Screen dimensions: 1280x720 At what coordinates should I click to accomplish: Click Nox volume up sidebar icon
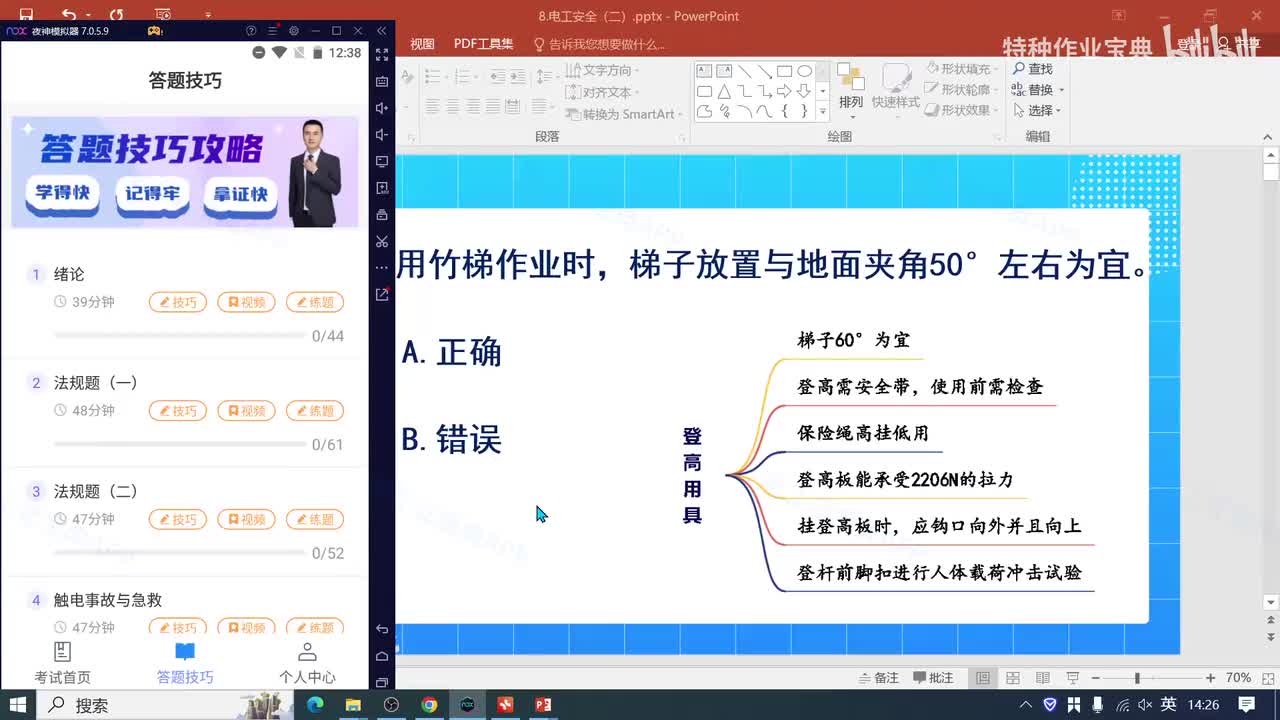[x=382, y=108]
